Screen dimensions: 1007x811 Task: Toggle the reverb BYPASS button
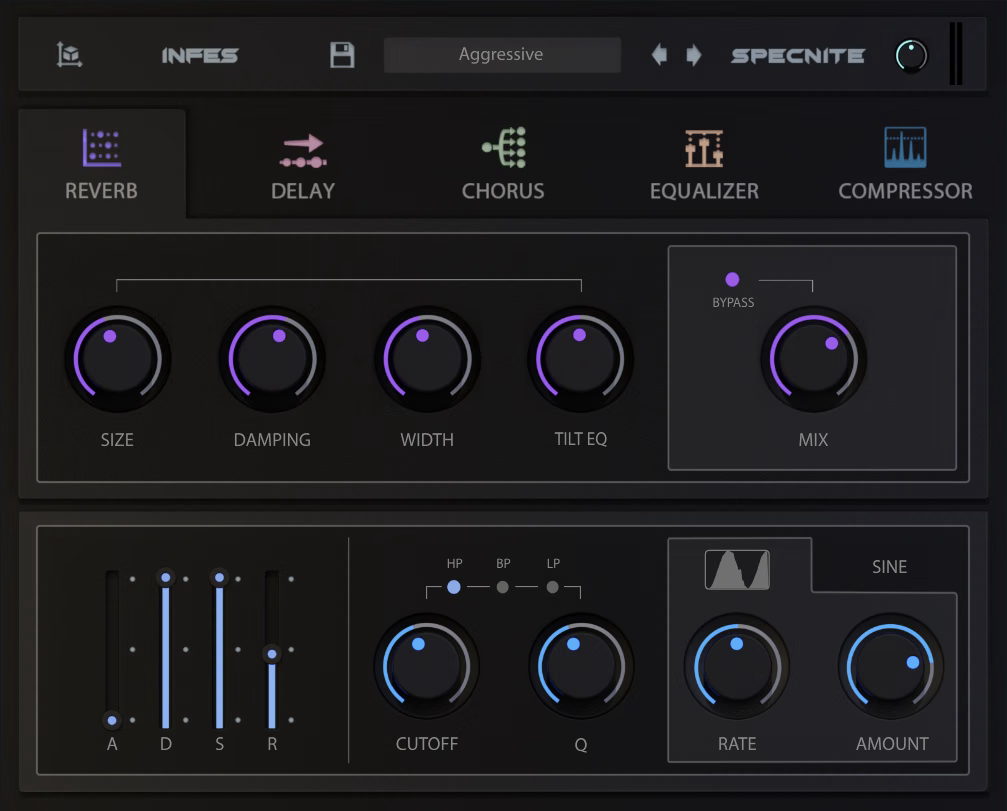click(x=732, y=279)
